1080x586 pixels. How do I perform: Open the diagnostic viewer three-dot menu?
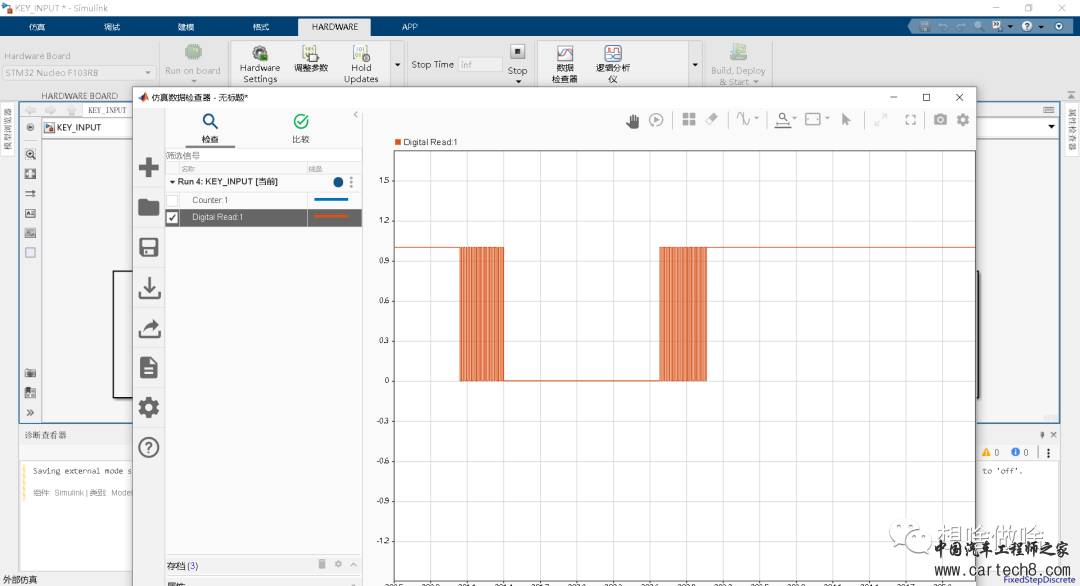click(1048, 452)
